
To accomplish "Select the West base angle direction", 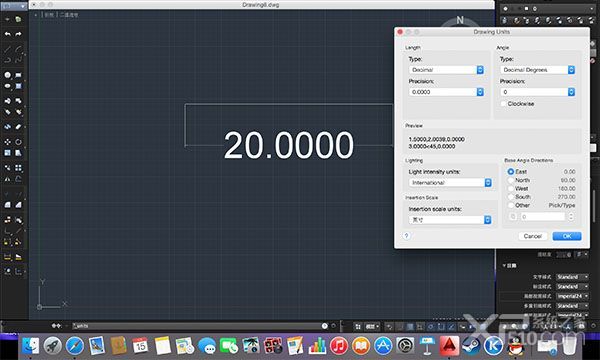I will click(x=510, y=188).
